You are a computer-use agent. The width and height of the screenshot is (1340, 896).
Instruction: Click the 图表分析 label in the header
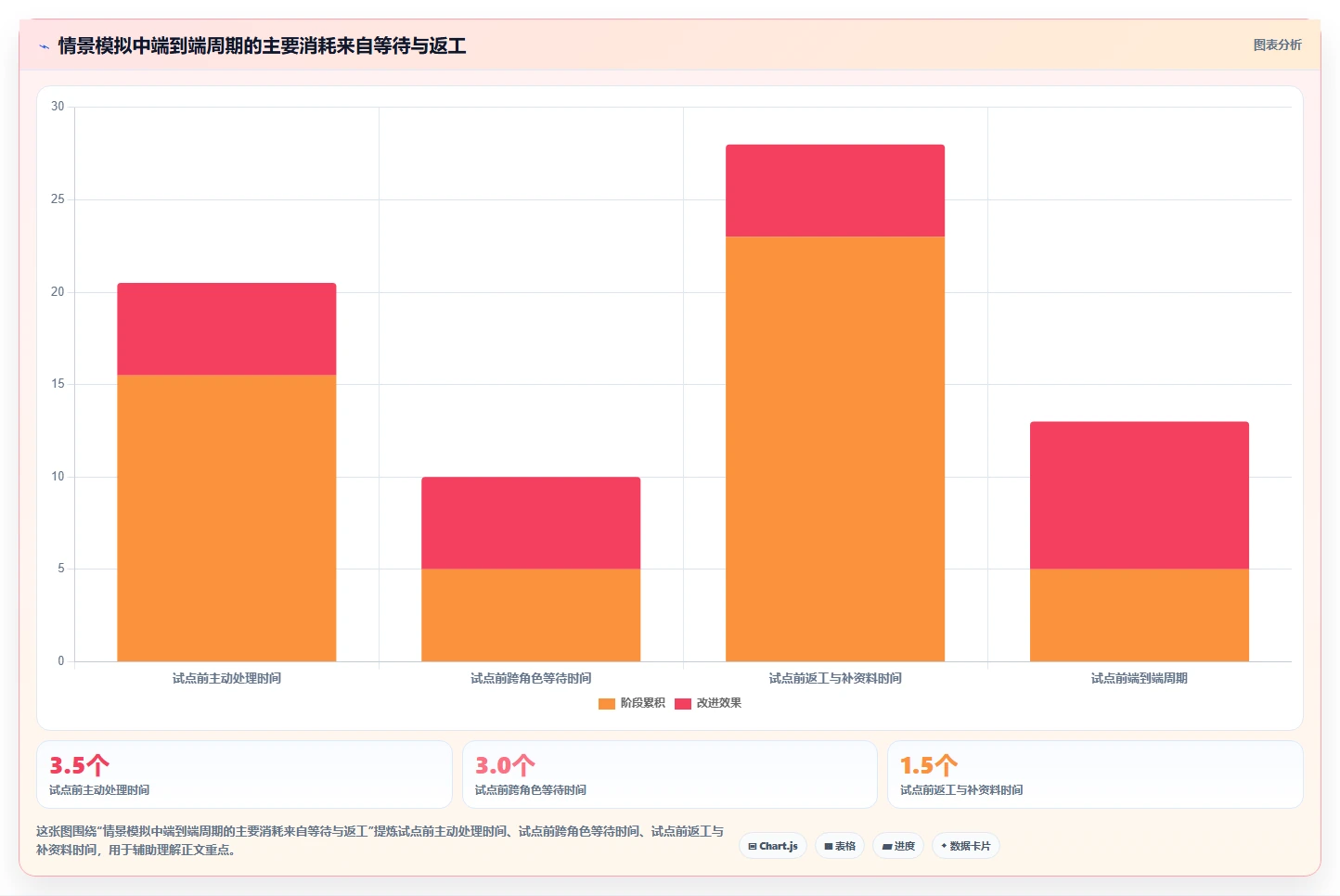coord(1277,45)
